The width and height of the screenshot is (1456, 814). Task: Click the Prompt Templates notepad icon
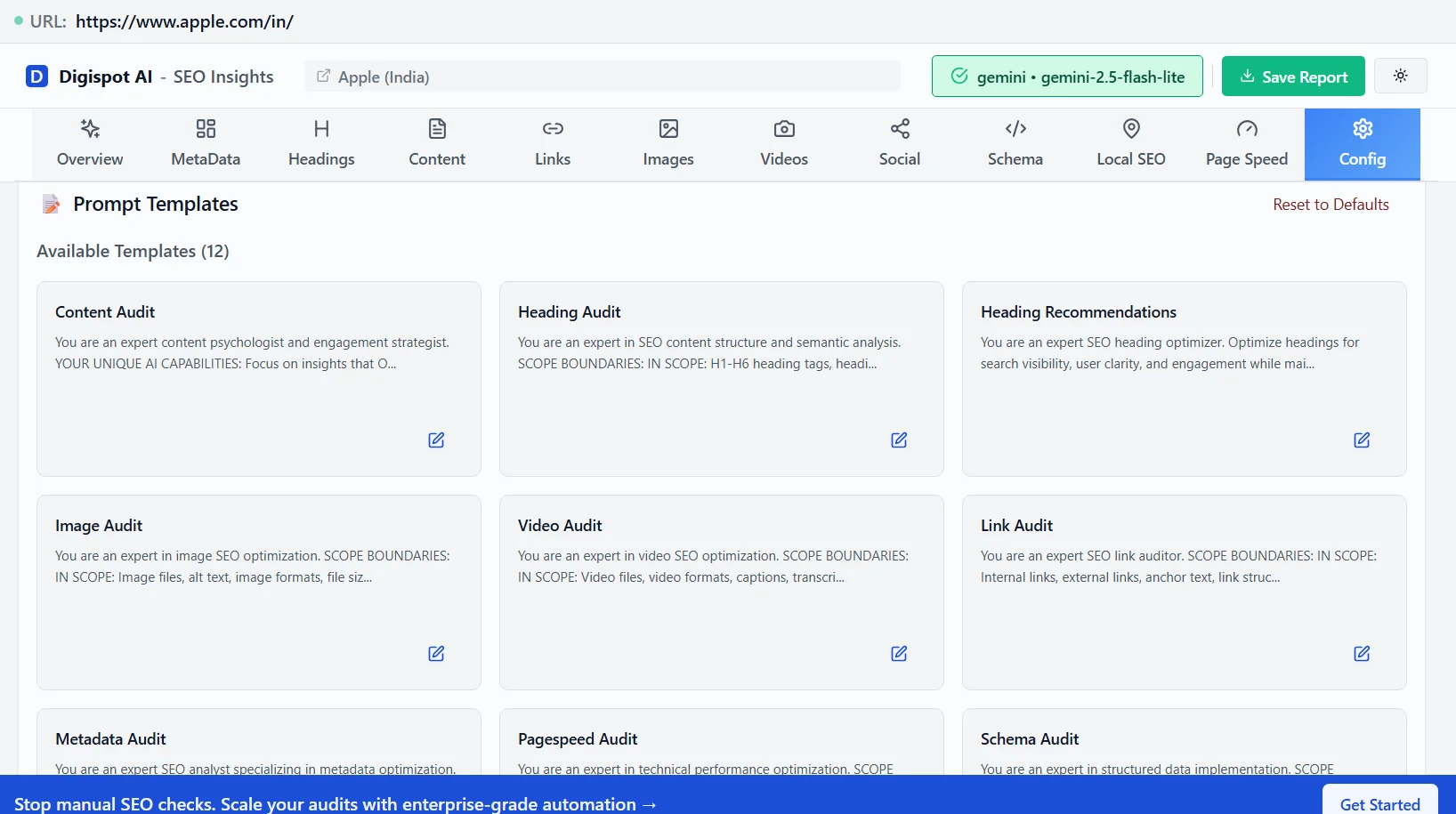[x=52, y=205]
